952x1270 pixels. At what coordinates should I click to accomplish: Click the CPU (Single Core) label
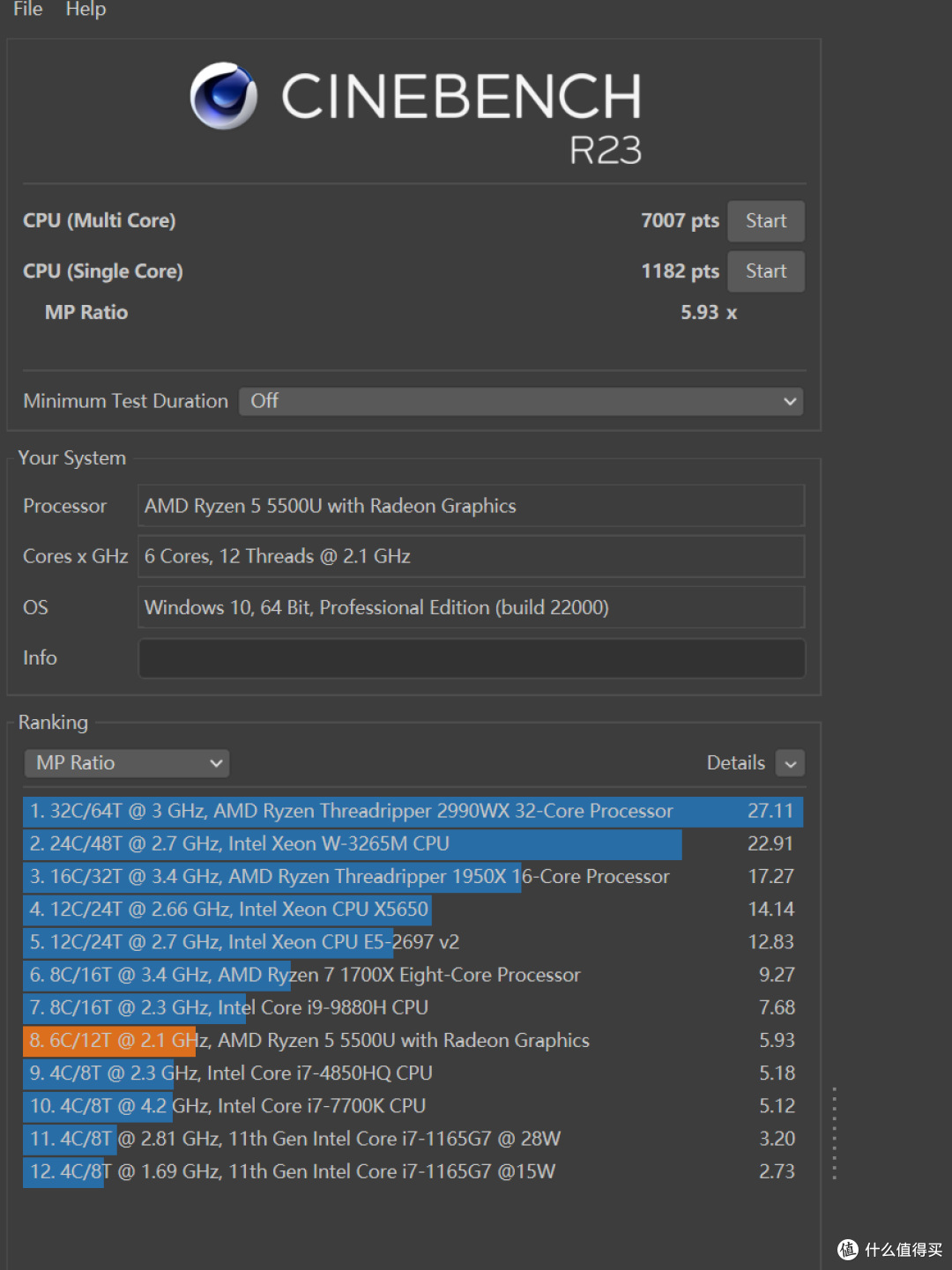103,271
